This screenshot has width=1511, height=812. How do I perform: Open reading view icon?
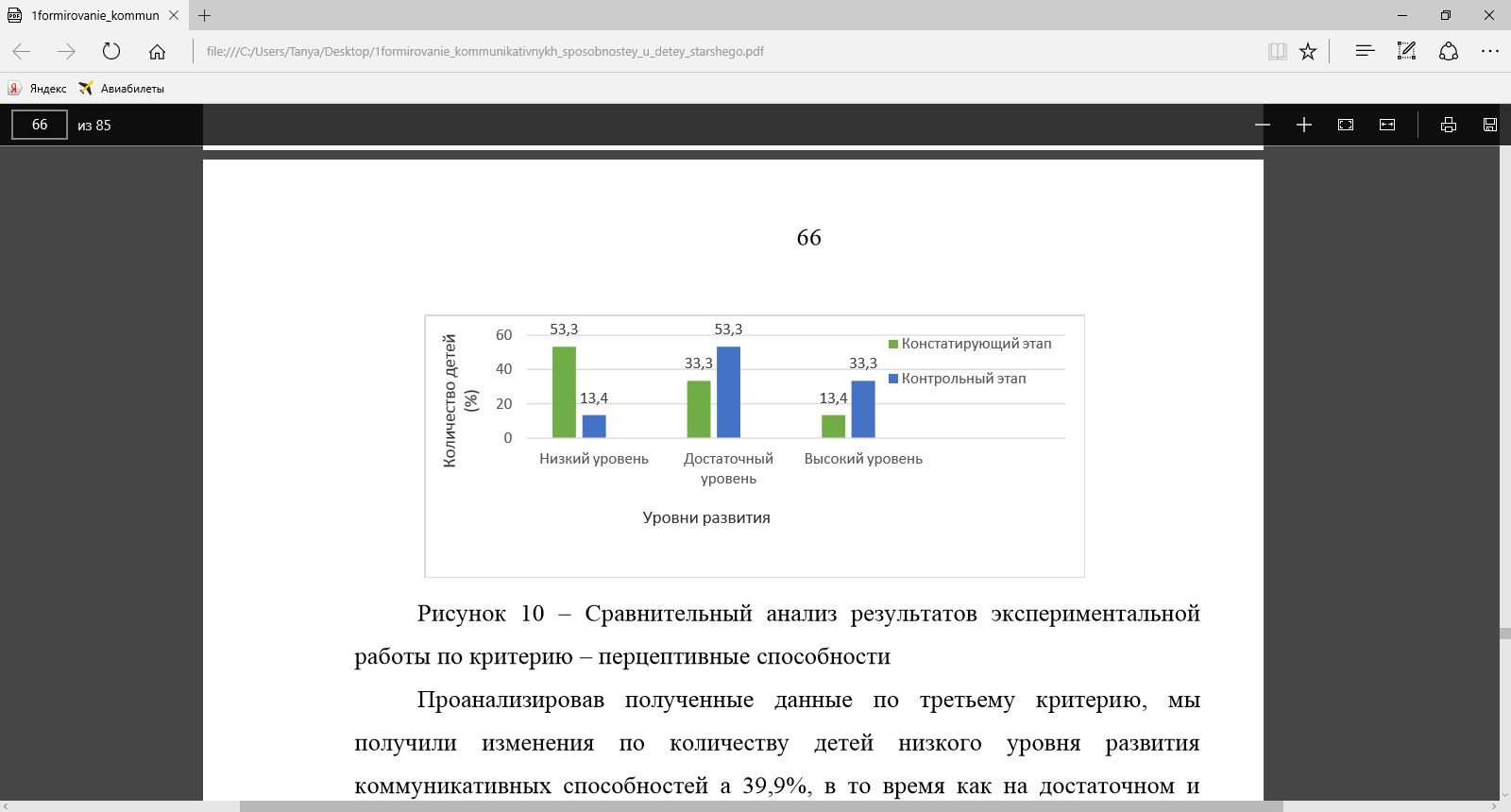point(1278,51)
